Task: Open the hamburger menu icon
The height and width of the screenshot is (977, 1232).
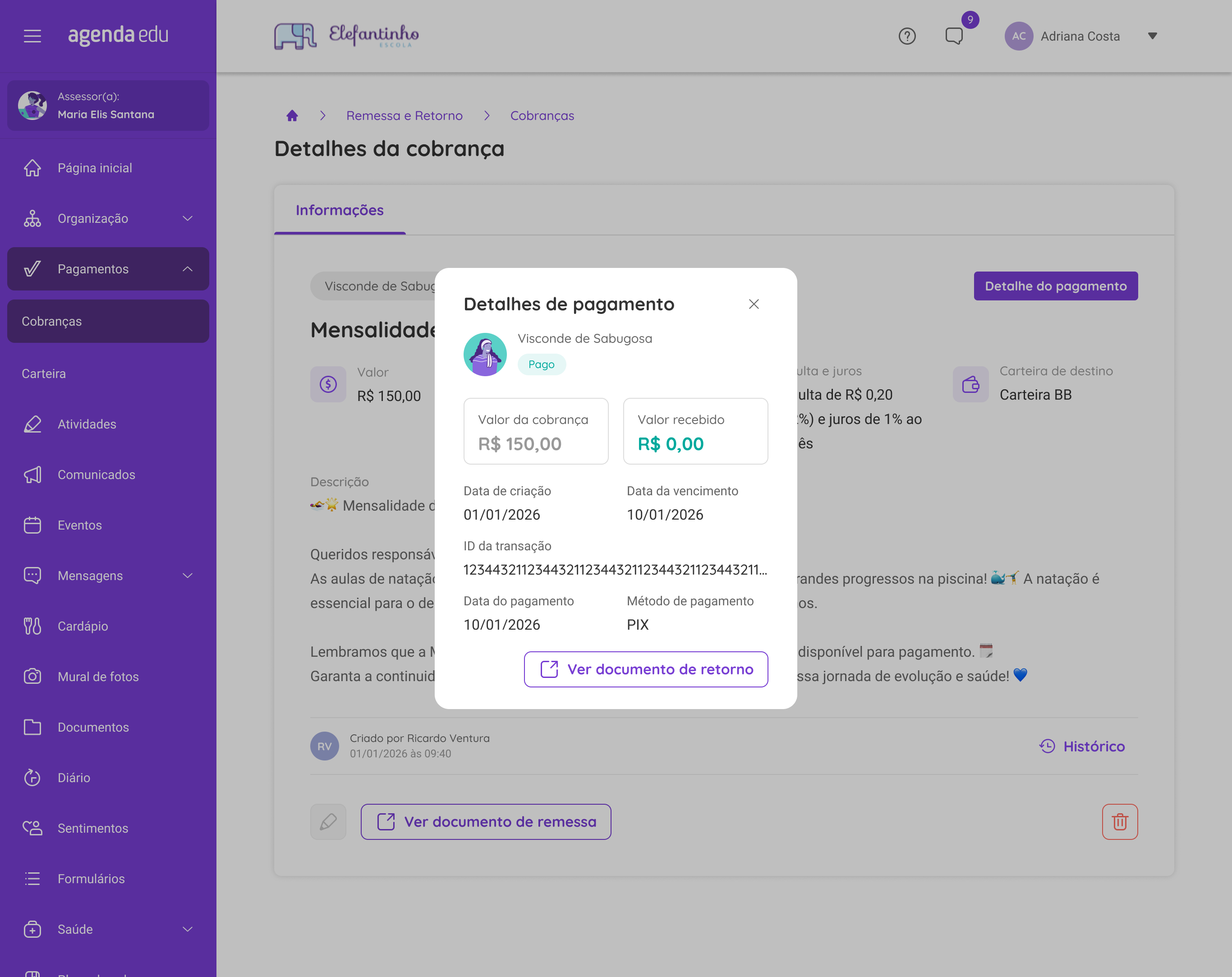Action: pos(32,36)
